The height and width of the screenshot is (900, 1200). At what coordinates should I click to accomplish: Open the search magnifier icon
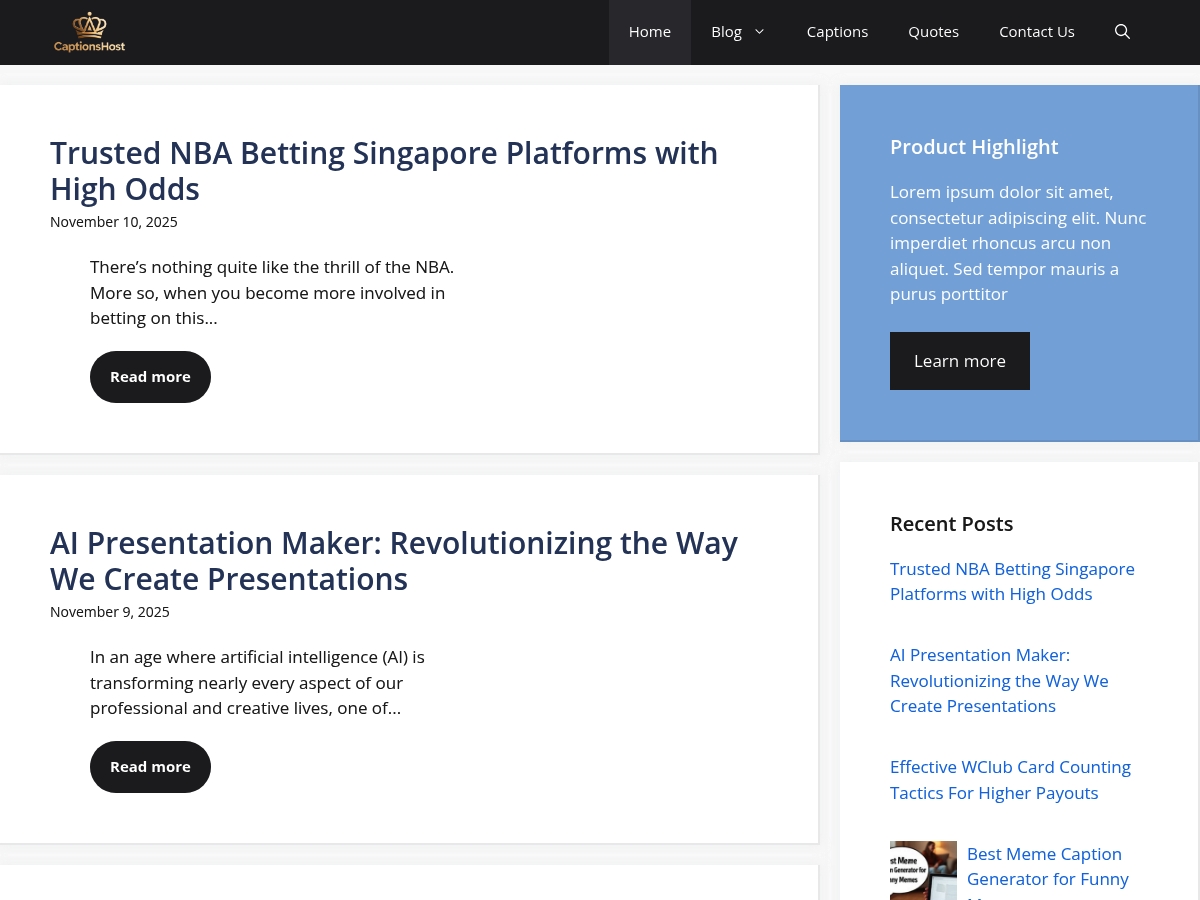(1122, 32)
